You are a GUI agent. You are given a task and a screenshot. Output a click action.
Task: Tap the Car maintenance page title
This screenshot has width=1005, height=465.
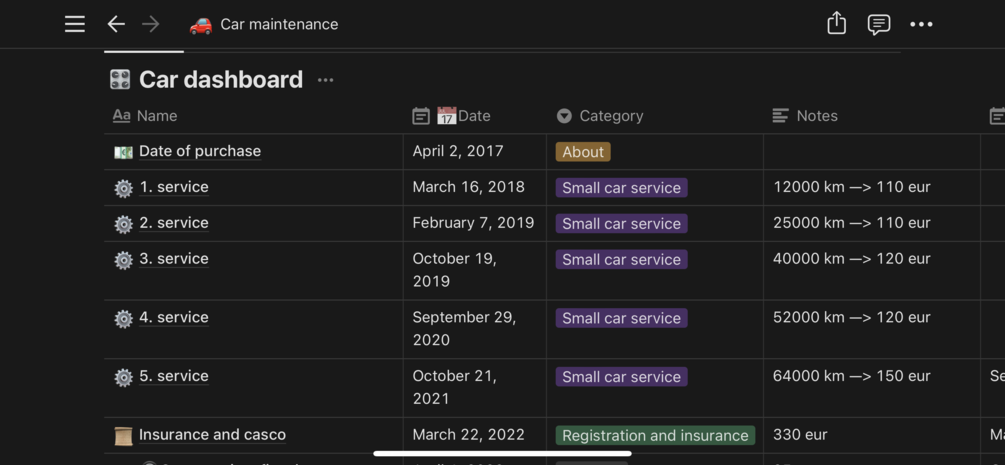tap(279, 24)
